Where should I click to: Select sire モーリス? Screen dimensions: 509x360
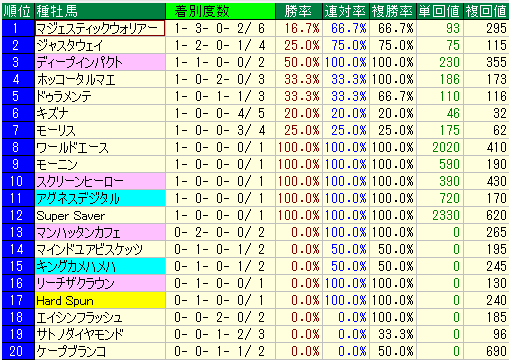point(100,130)
